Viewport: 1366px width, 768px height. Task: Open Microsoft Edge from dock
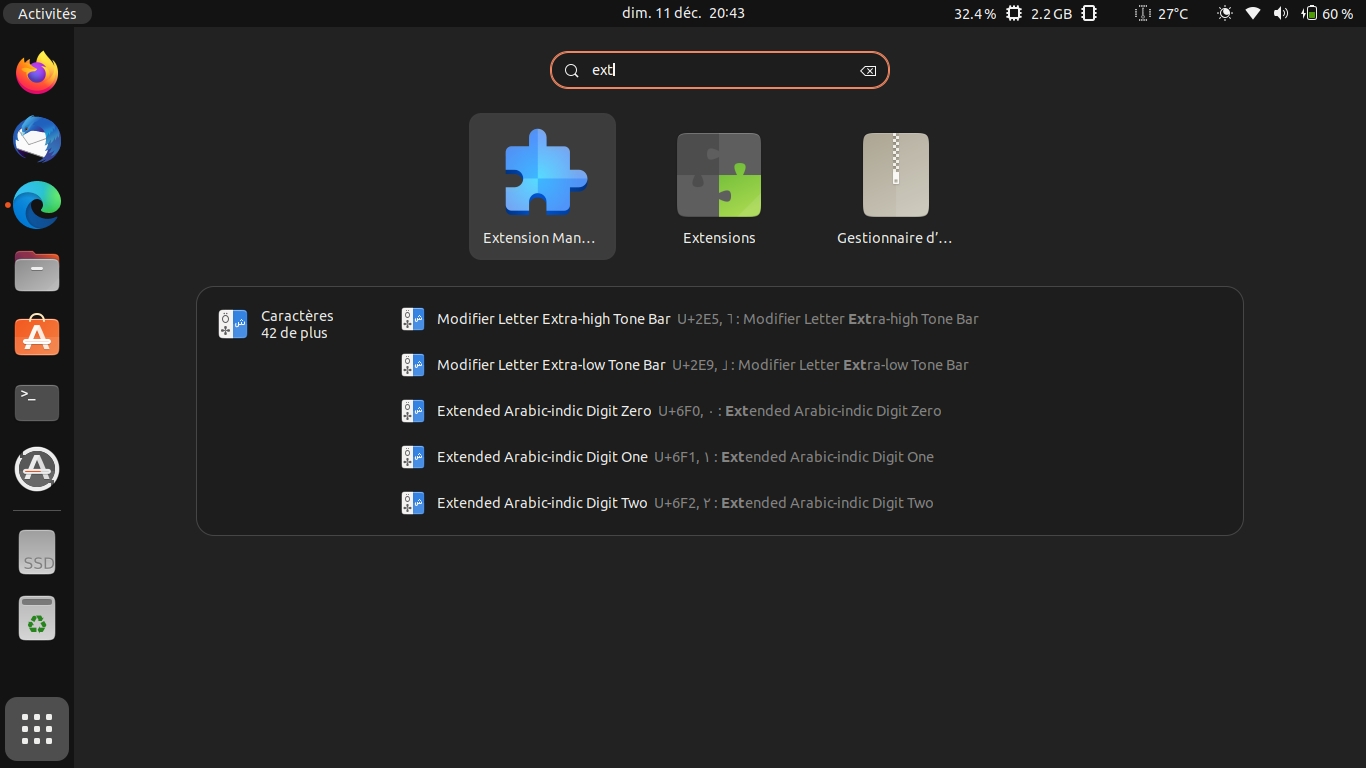37,205
